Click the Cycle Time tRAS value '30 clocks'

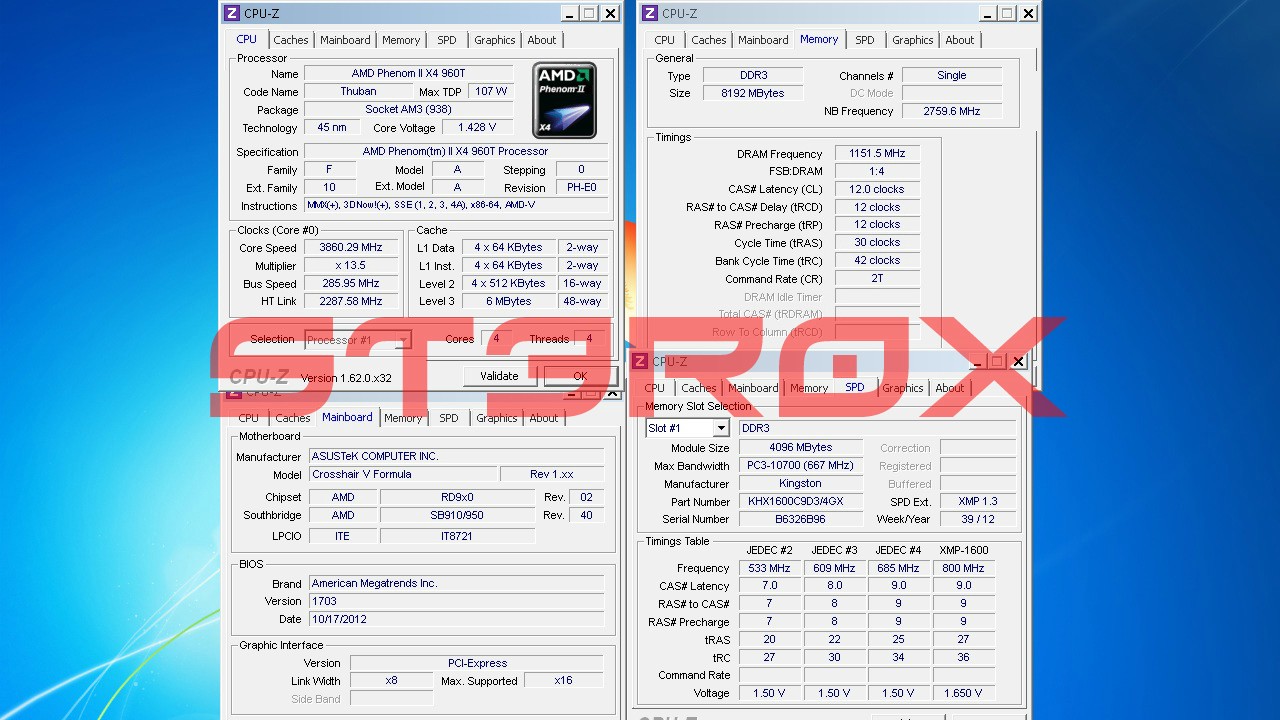(877, 242)
